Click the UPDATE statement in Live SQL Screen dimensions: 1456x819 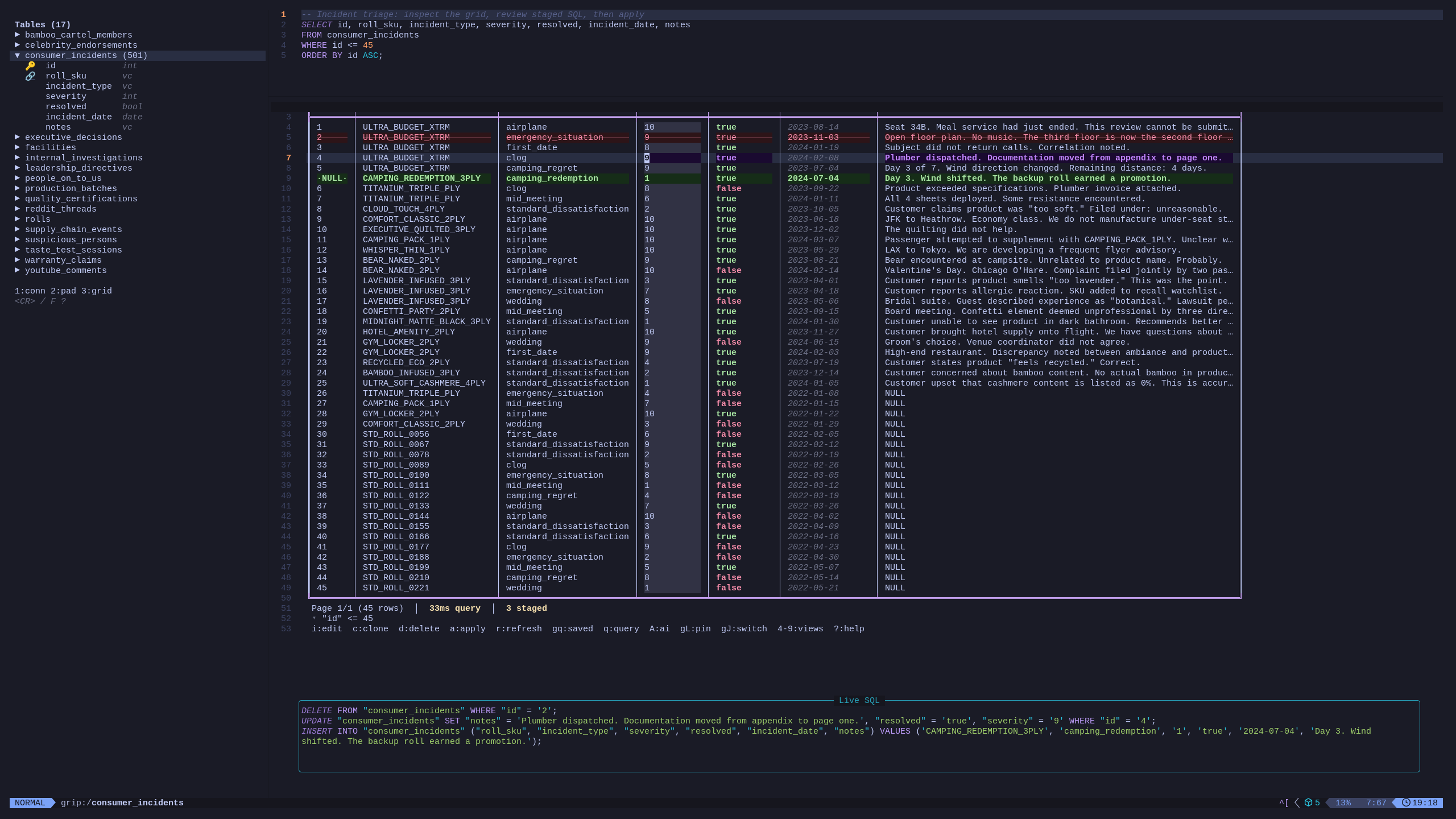[729, 721]
